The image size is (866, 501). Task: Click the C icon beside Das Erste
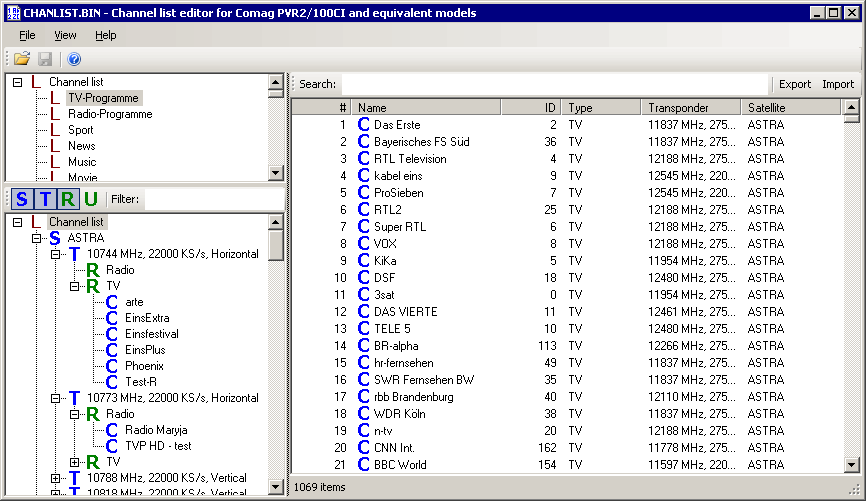364,125
